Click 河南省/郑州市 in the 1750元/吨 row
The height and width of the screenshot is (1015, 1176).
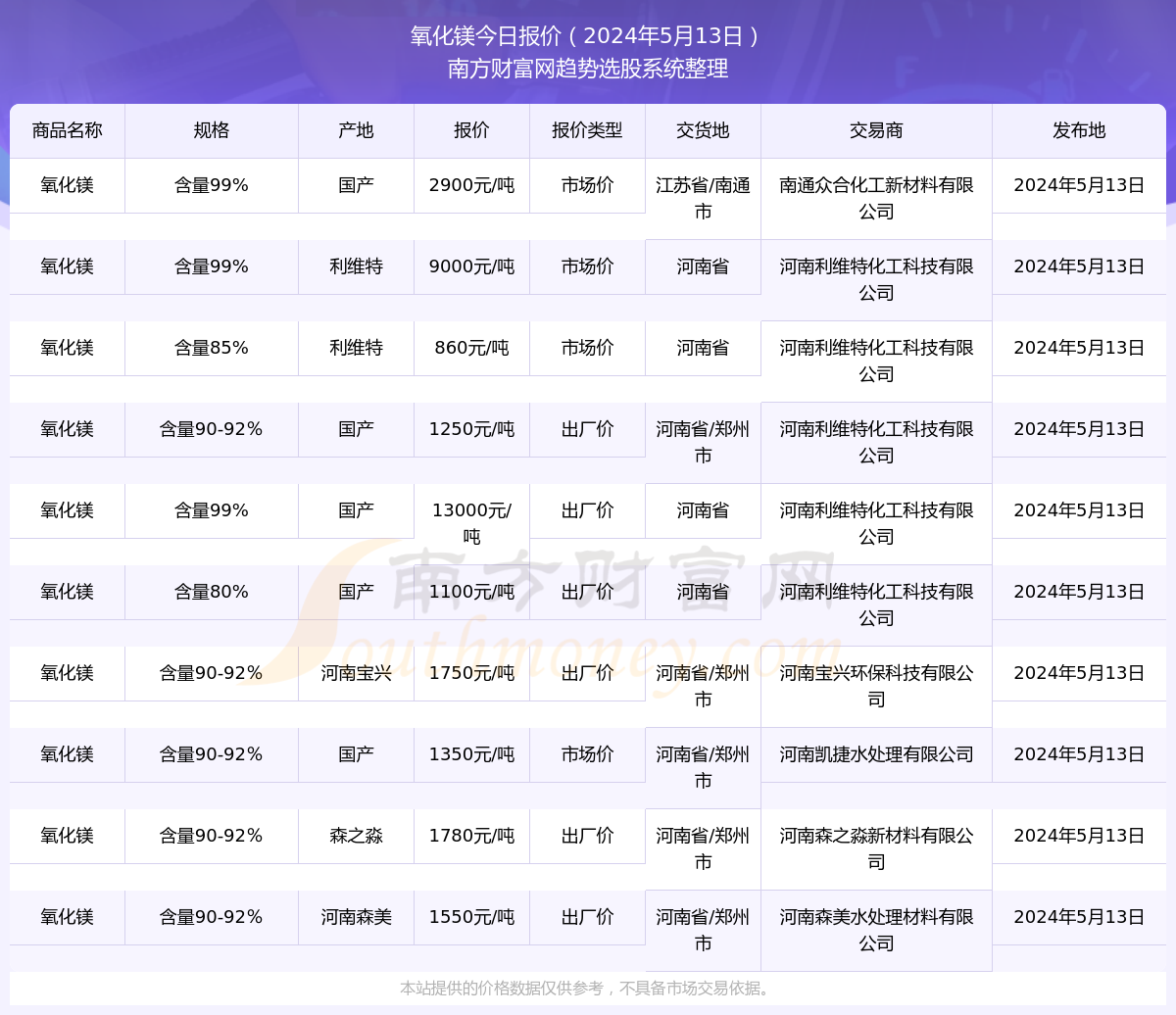(x=703, y=686)
